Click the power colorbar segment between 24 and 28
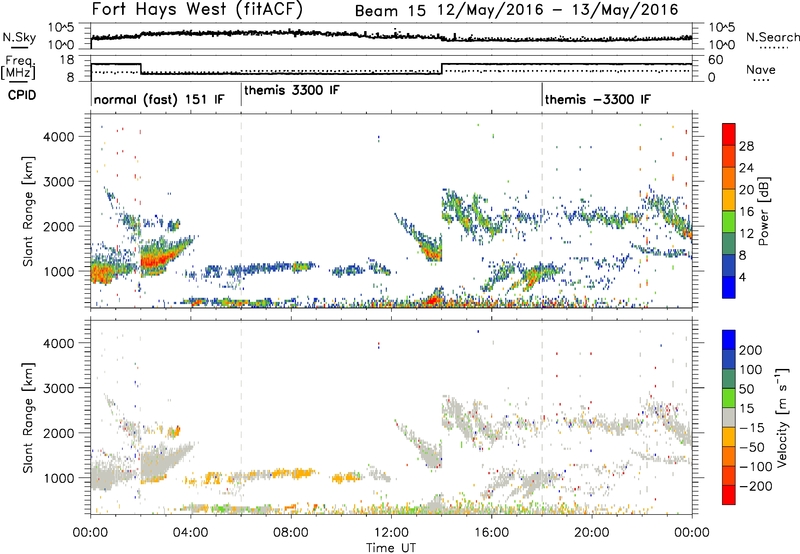The image size is (800, 554). (x=729, y=156)
